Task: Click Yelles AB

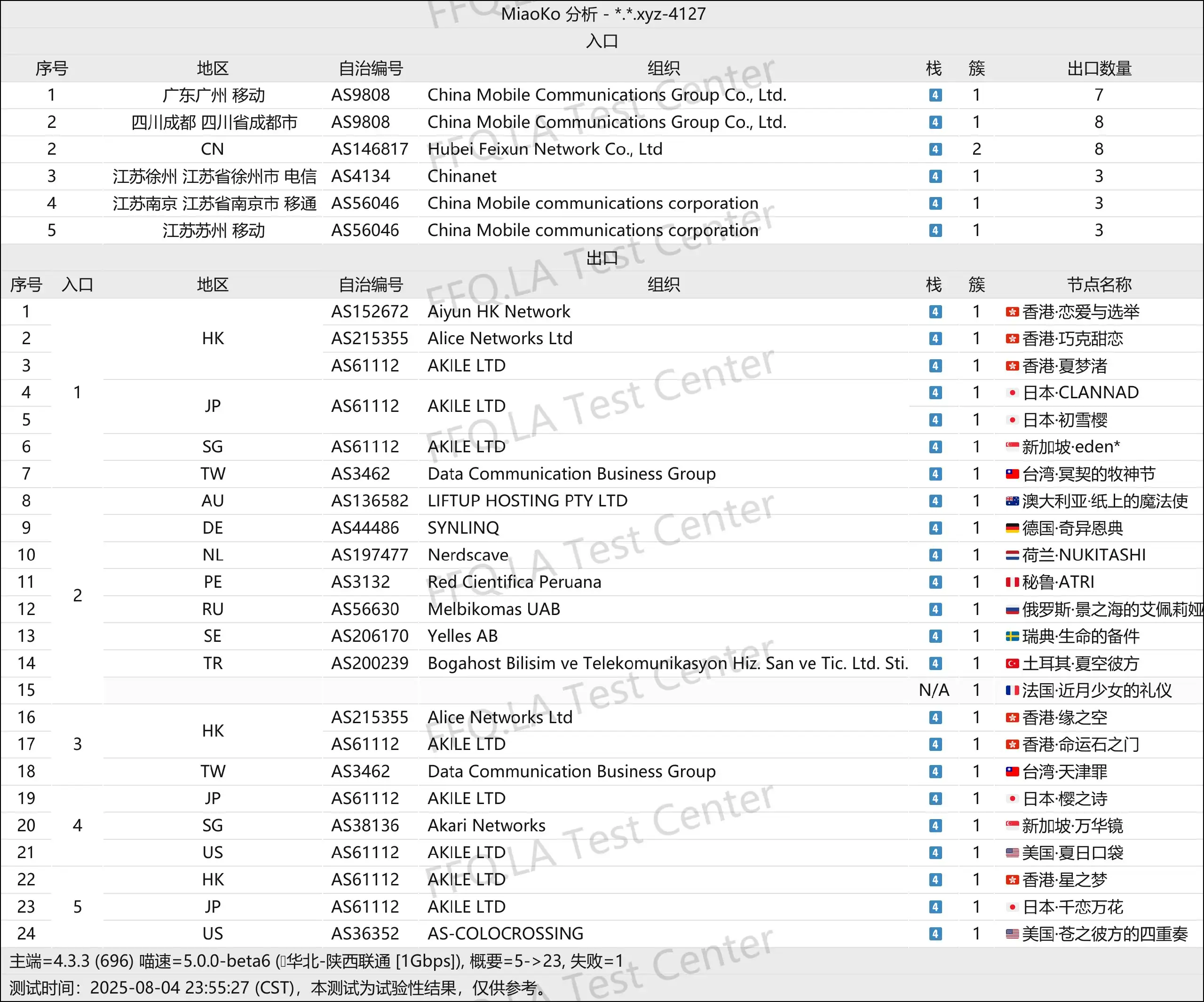Action: tap(463, 636)
